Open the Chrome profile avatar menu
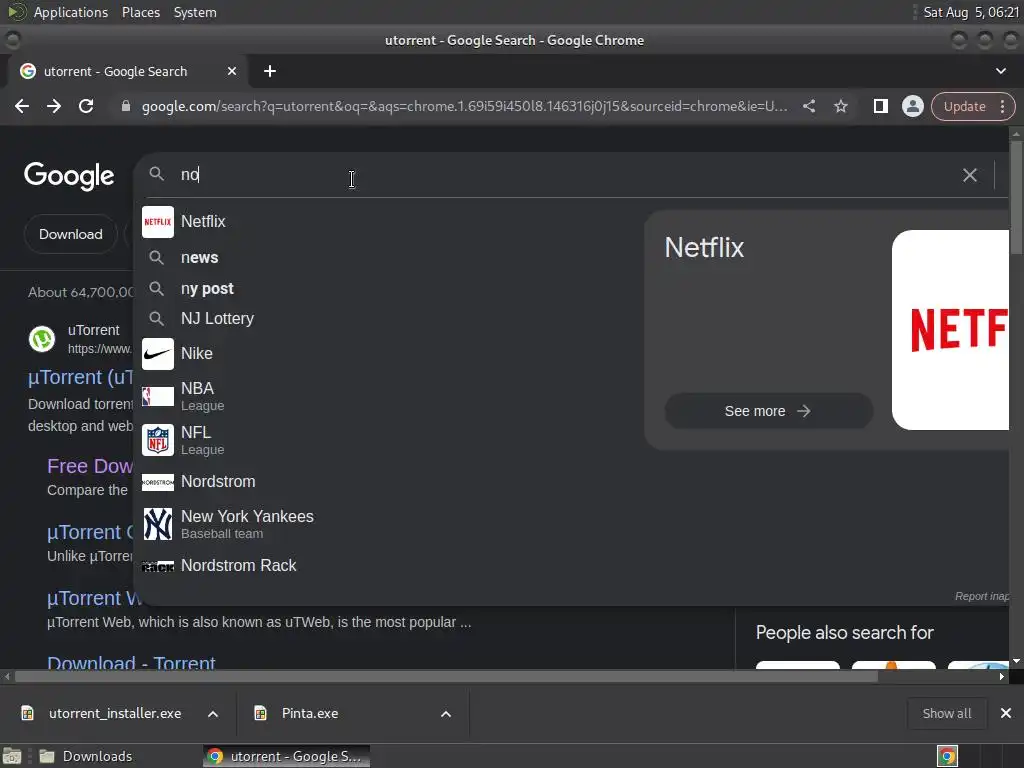Viewport: 1024px width, 768px height. click(x=912, y=106)
